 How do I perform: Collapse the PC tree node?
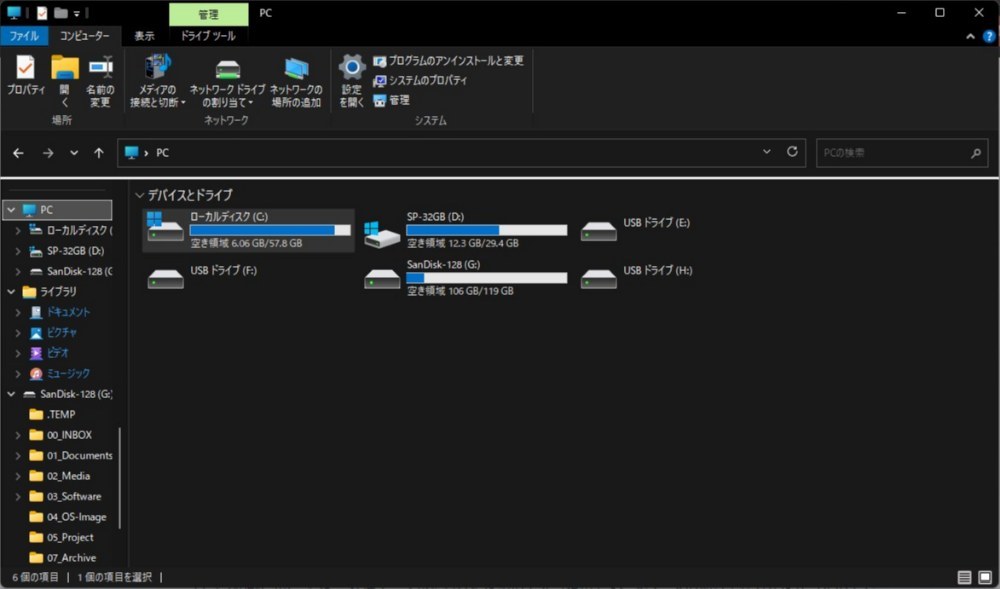(11, 210)
